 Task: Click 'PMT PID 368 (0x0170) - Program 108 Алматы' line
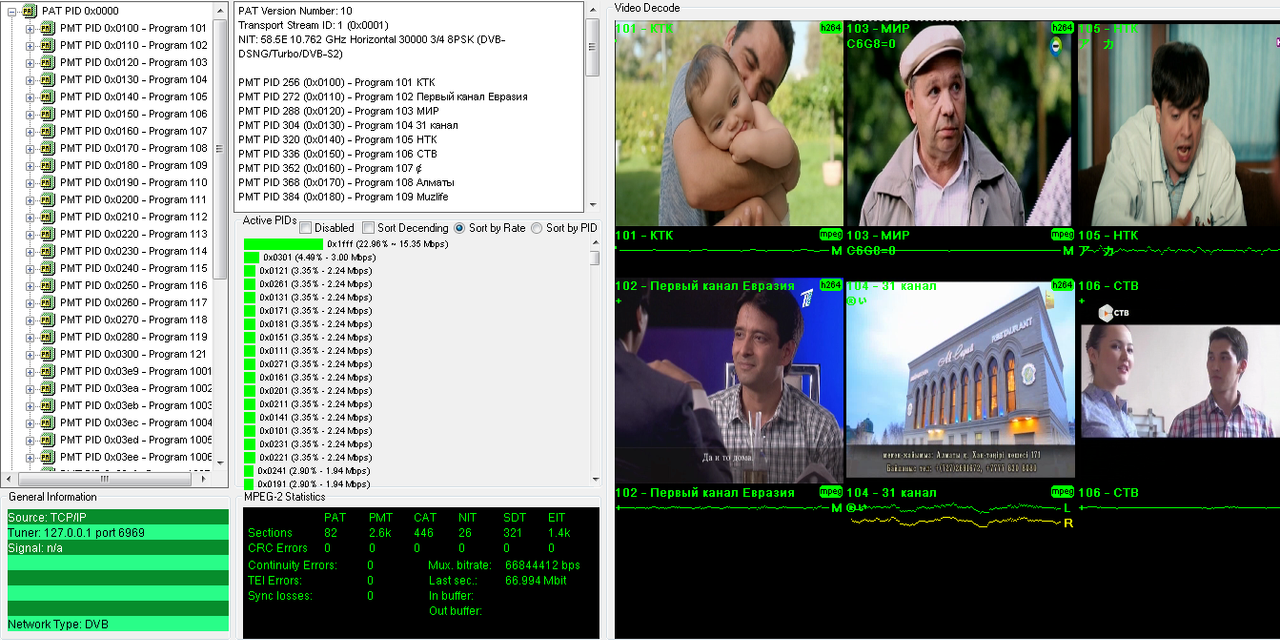click(347, 183)
